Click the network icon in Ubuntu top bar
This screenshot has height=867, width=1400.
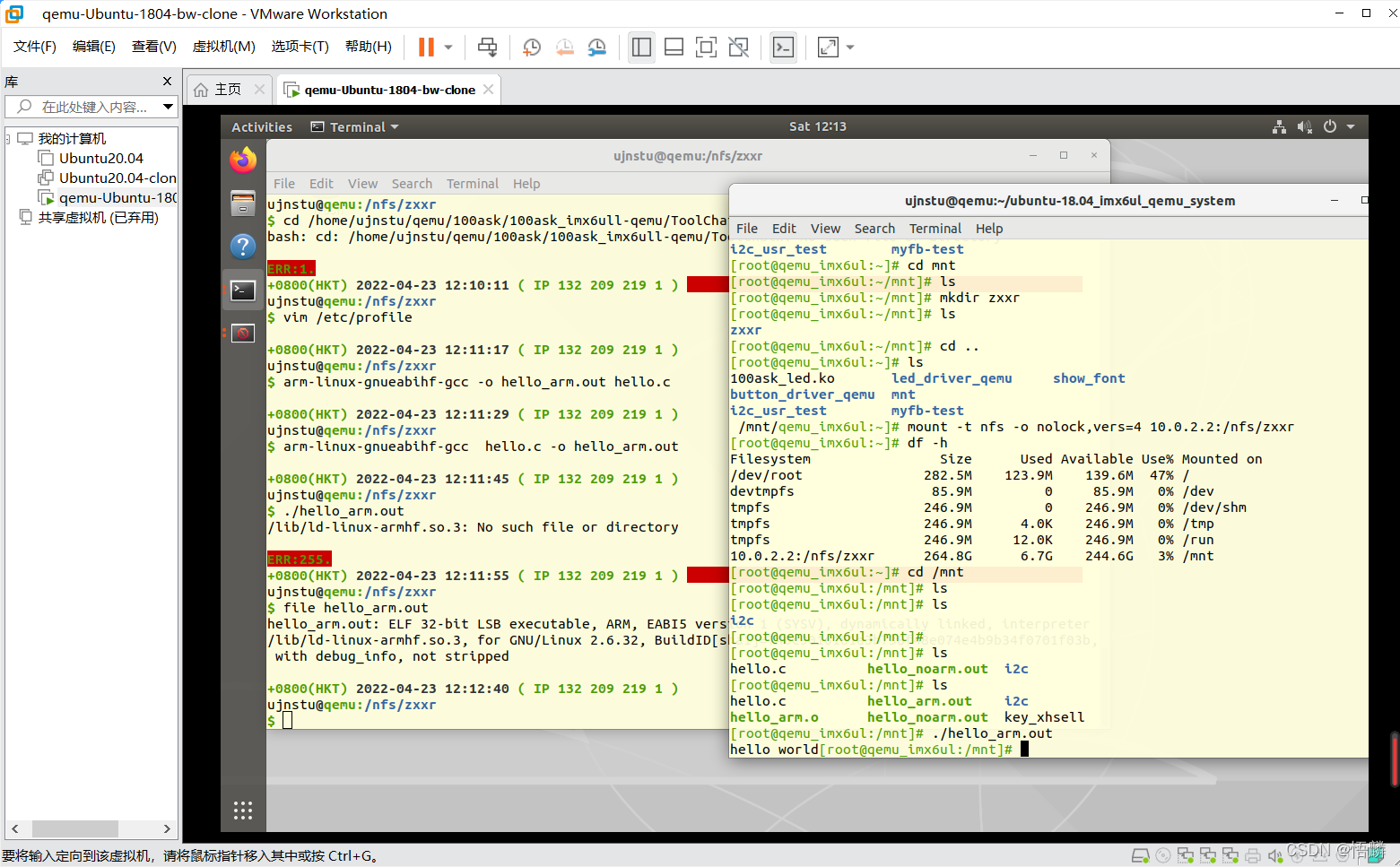[x=1279, y=127]
